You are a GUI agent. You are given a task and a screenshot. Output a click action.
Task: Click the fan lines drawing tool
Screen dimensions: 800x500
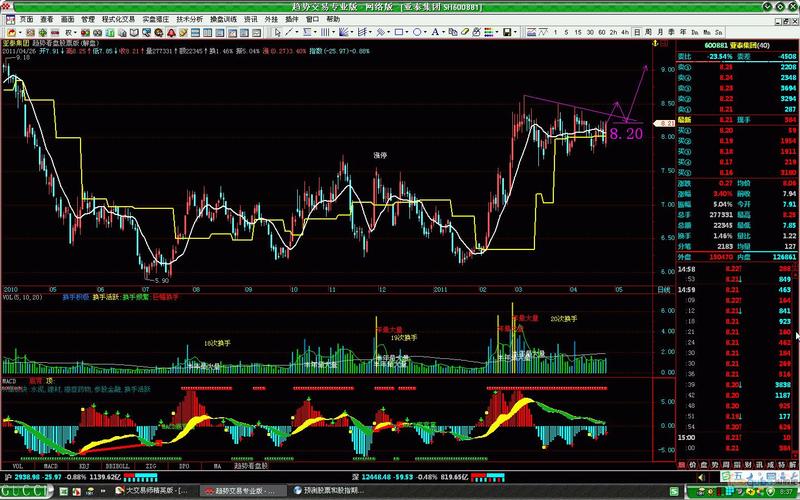[343, 32]
